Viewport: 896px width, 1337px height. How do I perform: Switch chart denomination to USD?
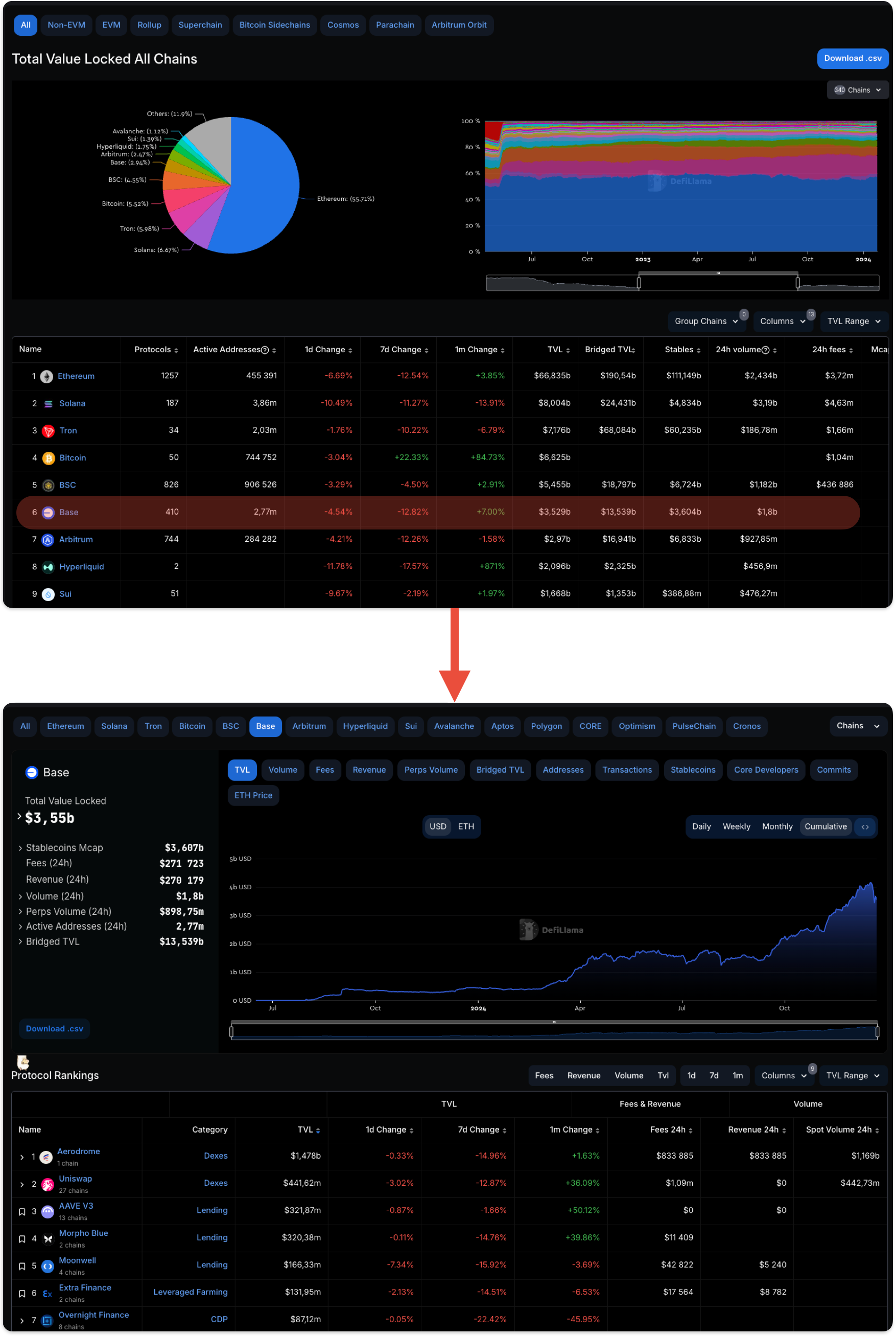[x=438, y=826]
